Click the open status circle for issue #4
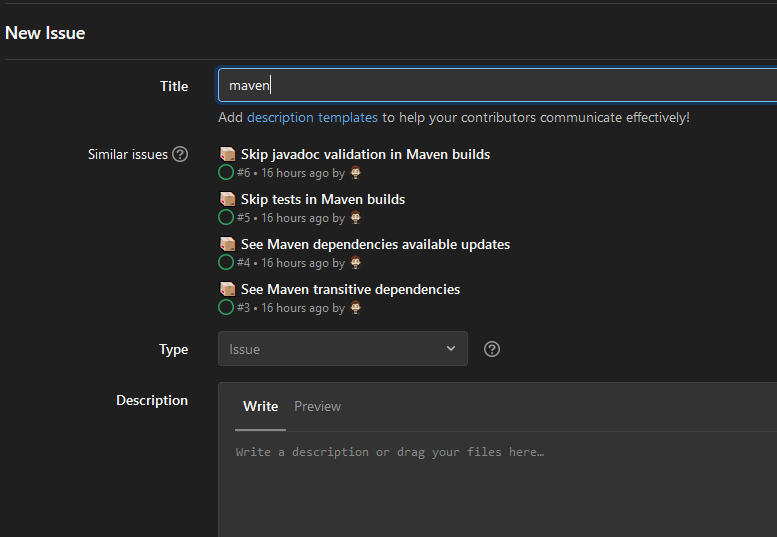Screen dimensions: 777x537 tap(226, 262)
